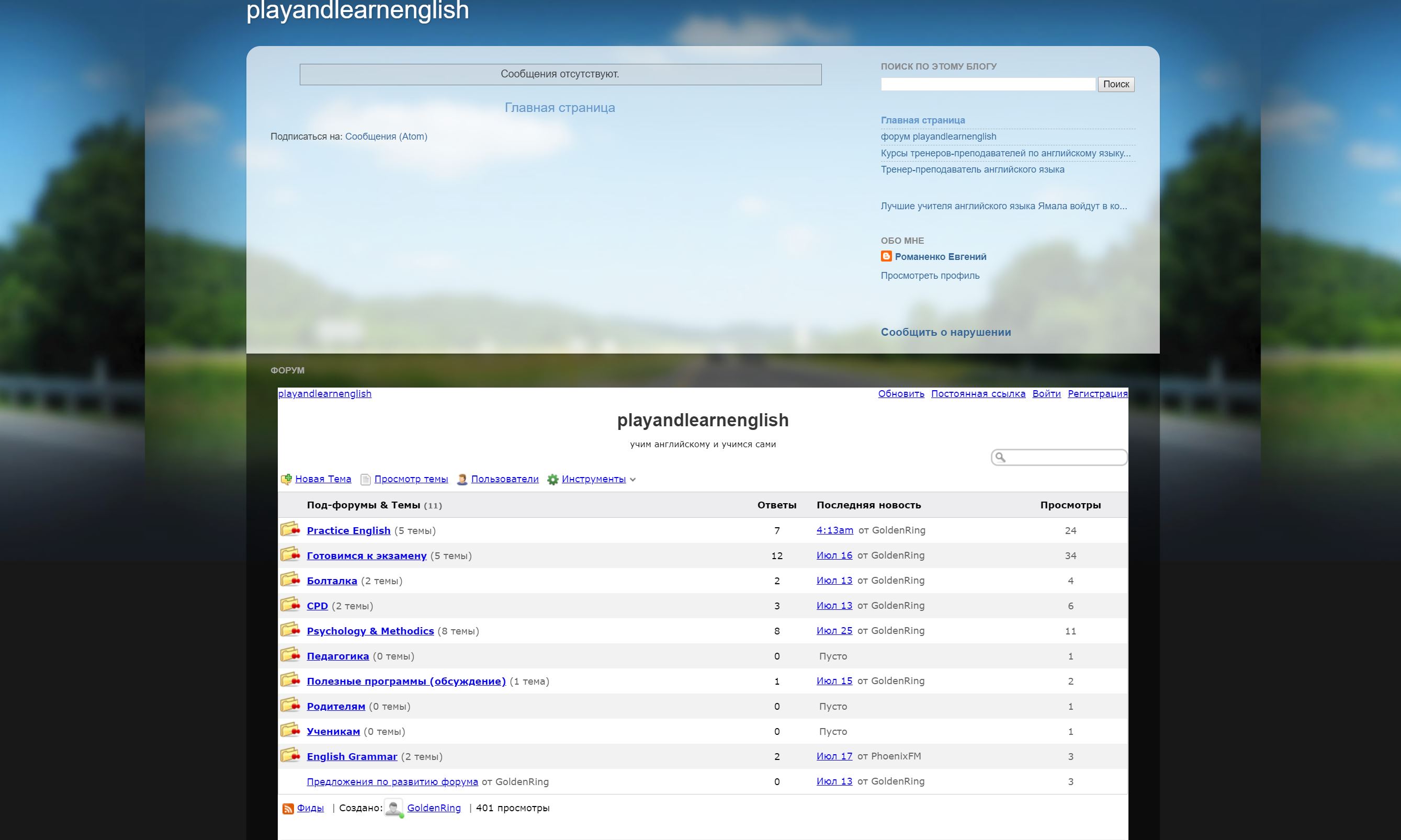The width and height of the screenshot is (1401, 840).
Task: Click the folder icon next to English Grammar
Action: 290,756
